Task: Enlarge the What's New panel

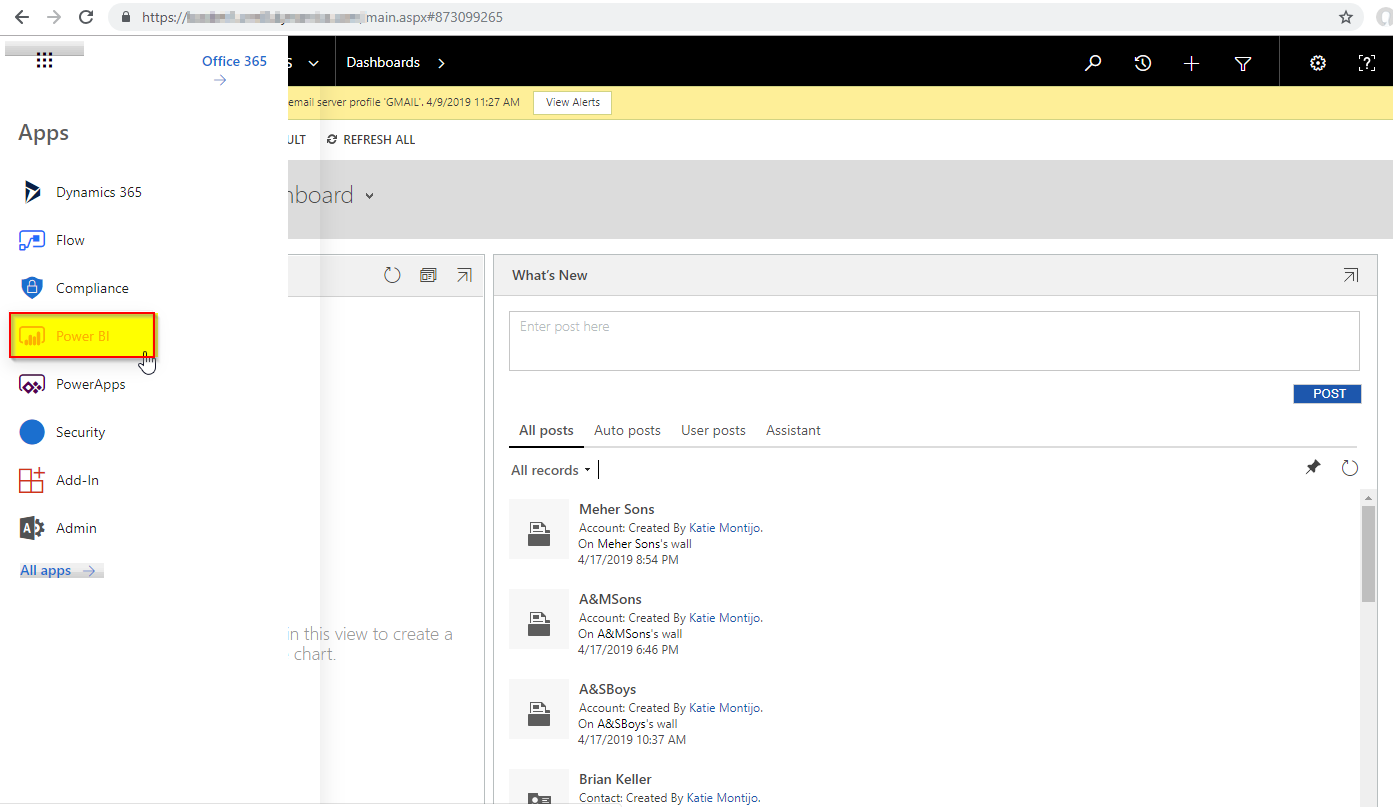Action: point(1351,275)
